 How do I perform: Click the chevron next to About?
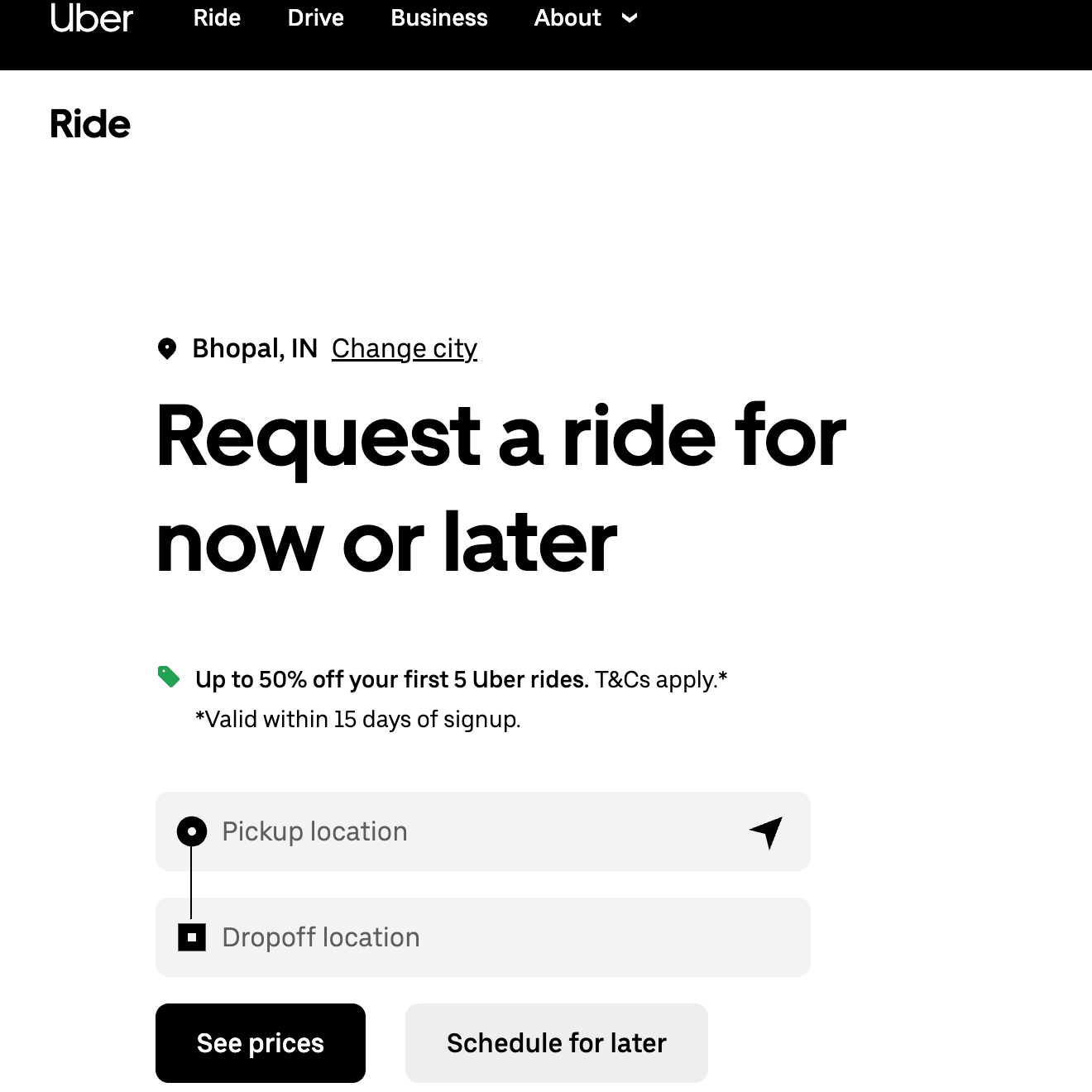point(630,18)
